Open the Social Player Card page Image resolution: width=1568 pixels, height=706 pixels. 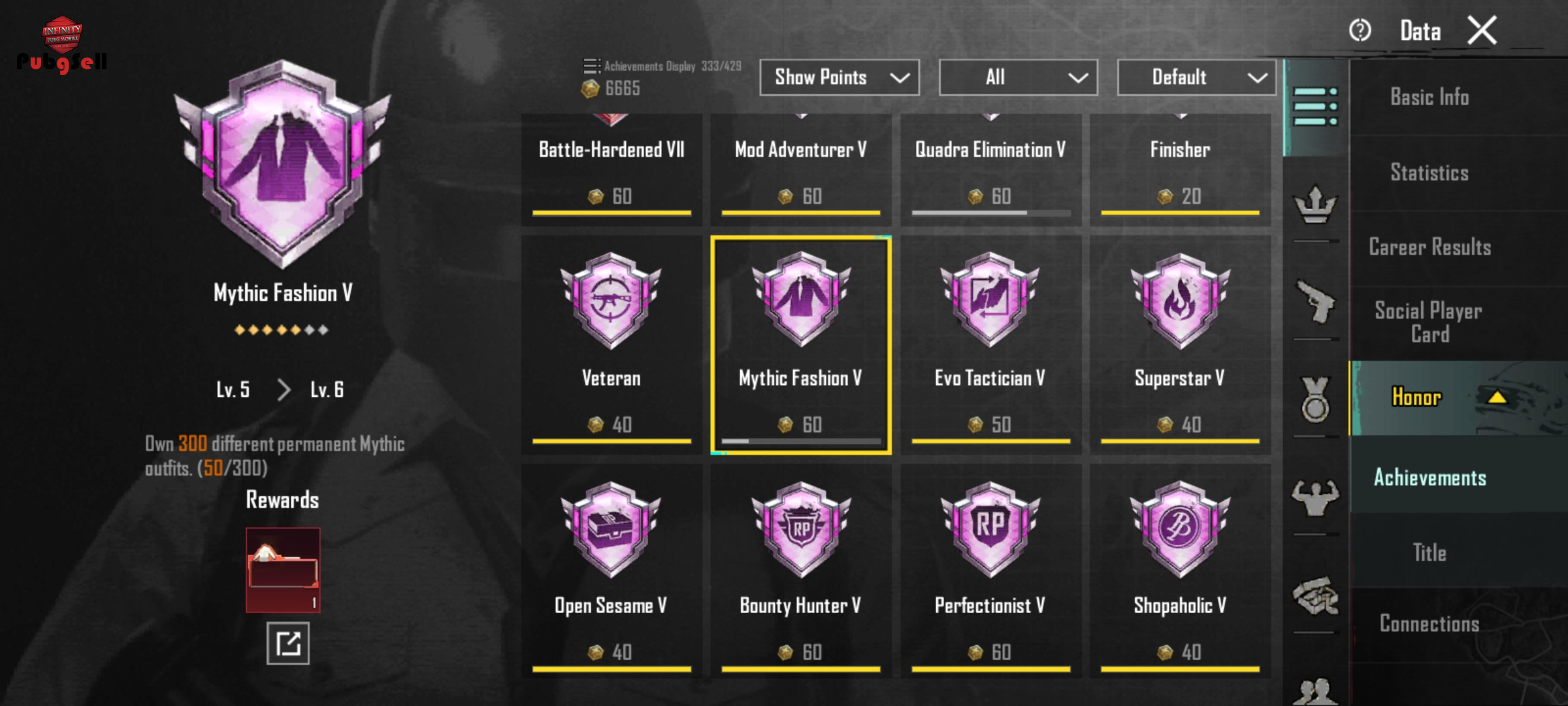point(1429,322)
